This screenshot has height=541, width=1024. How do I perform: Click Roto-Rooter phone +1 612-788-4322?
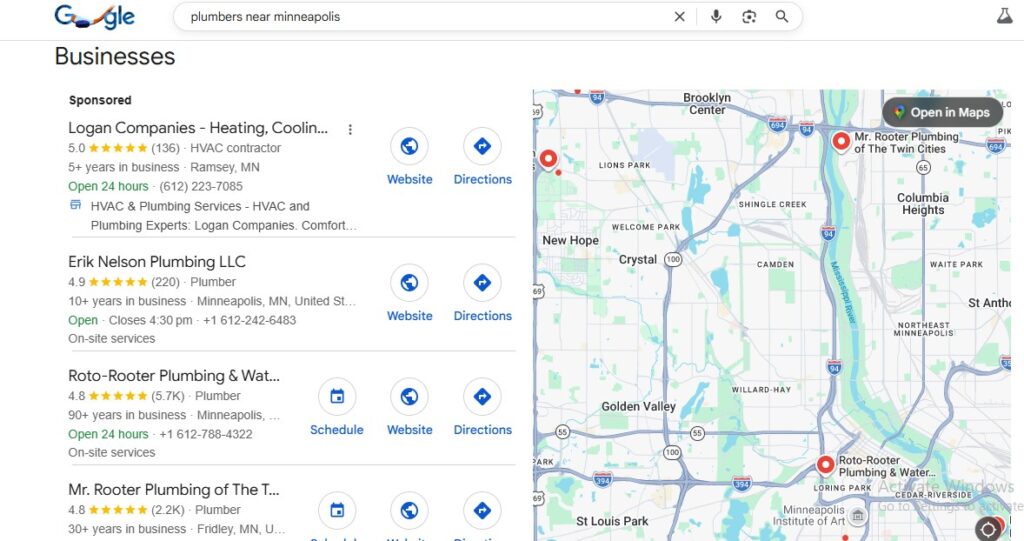pos(206,434)
